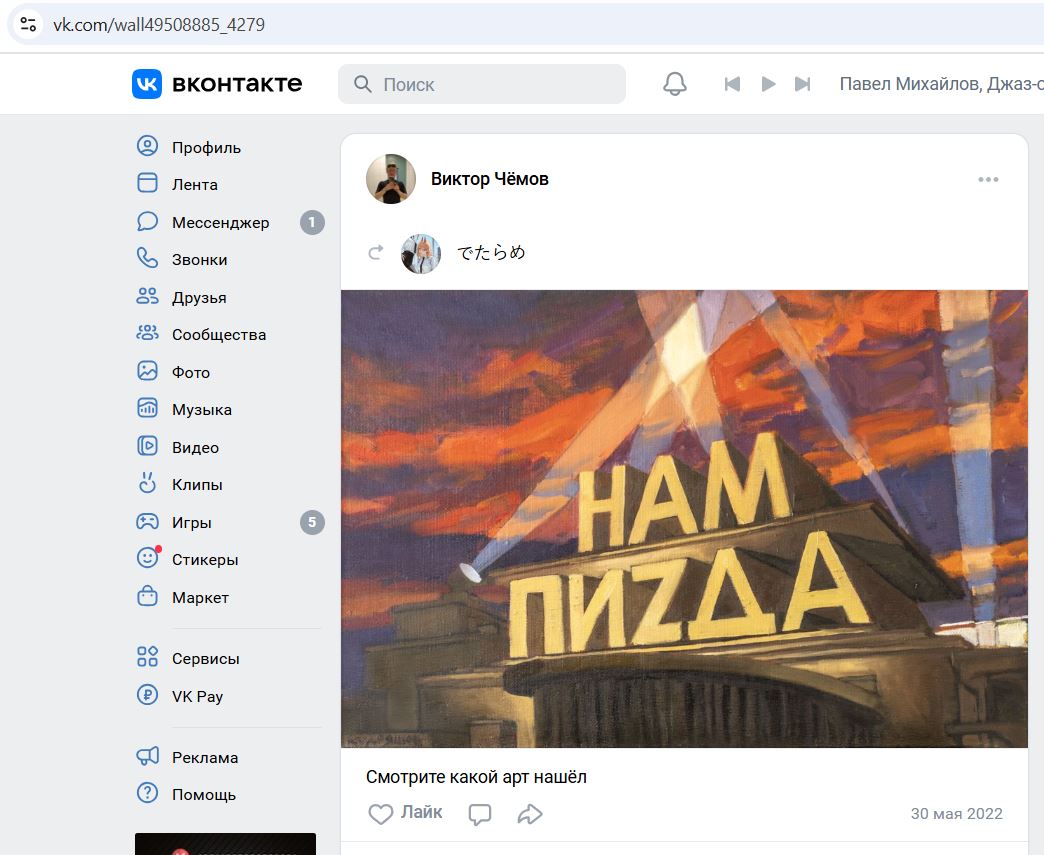This screenshot has width=1044, height=855.
Task: Open the Профиль profile icon
Action: pyautogui.click(x=147, y=146)
